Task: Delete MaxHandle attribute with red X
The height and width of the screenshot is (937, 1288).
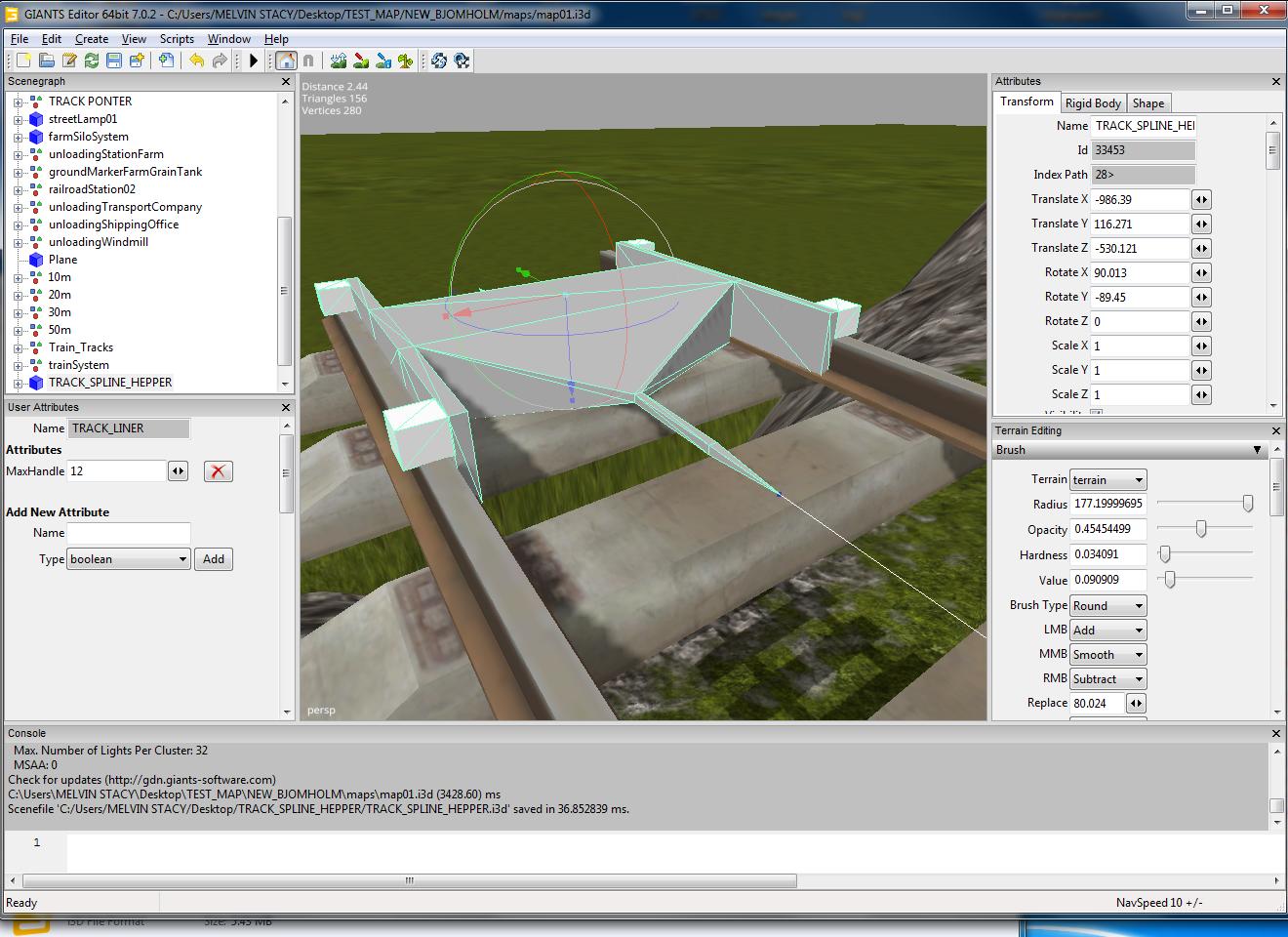Action: tap(218, 471)
